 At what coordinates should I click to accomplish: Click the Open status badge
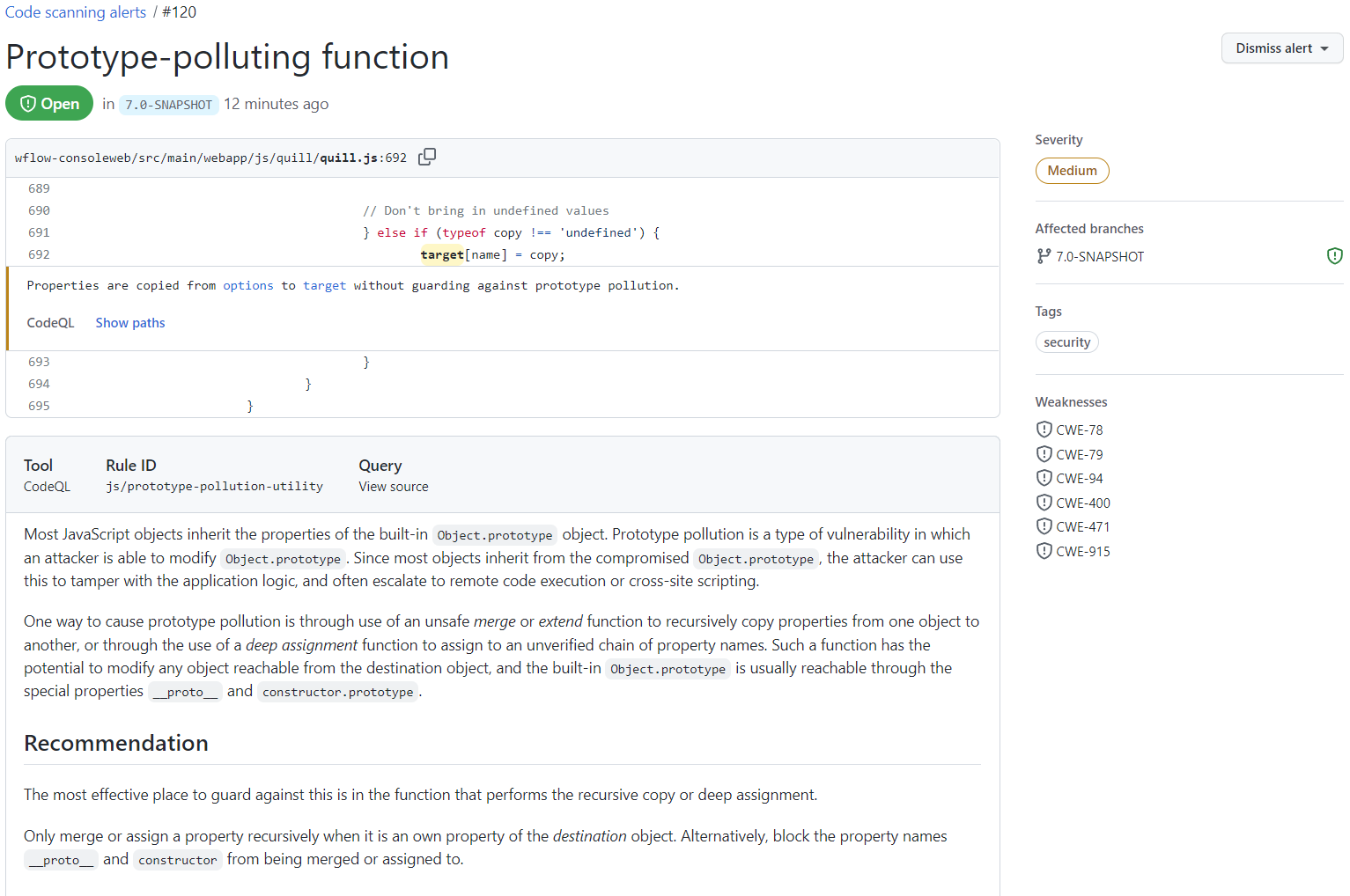point(49,103)
